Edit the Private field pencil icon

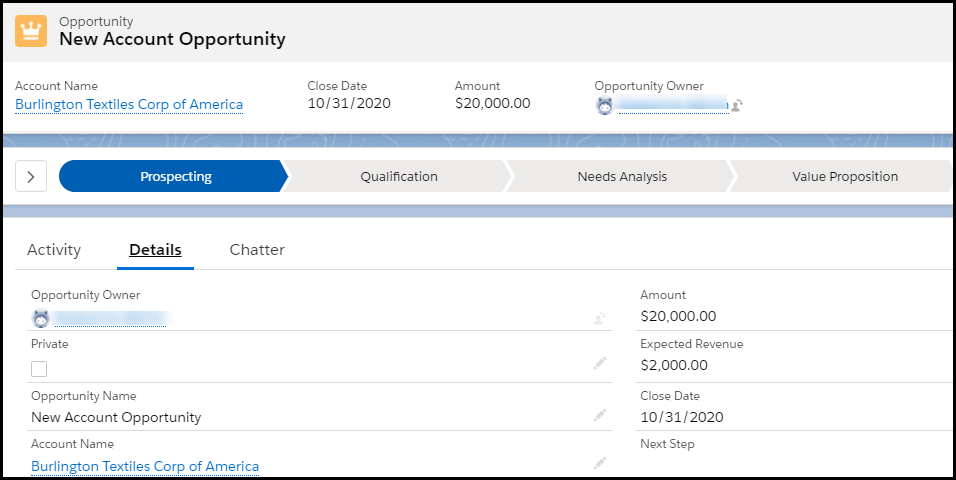(x=600, y=364)
